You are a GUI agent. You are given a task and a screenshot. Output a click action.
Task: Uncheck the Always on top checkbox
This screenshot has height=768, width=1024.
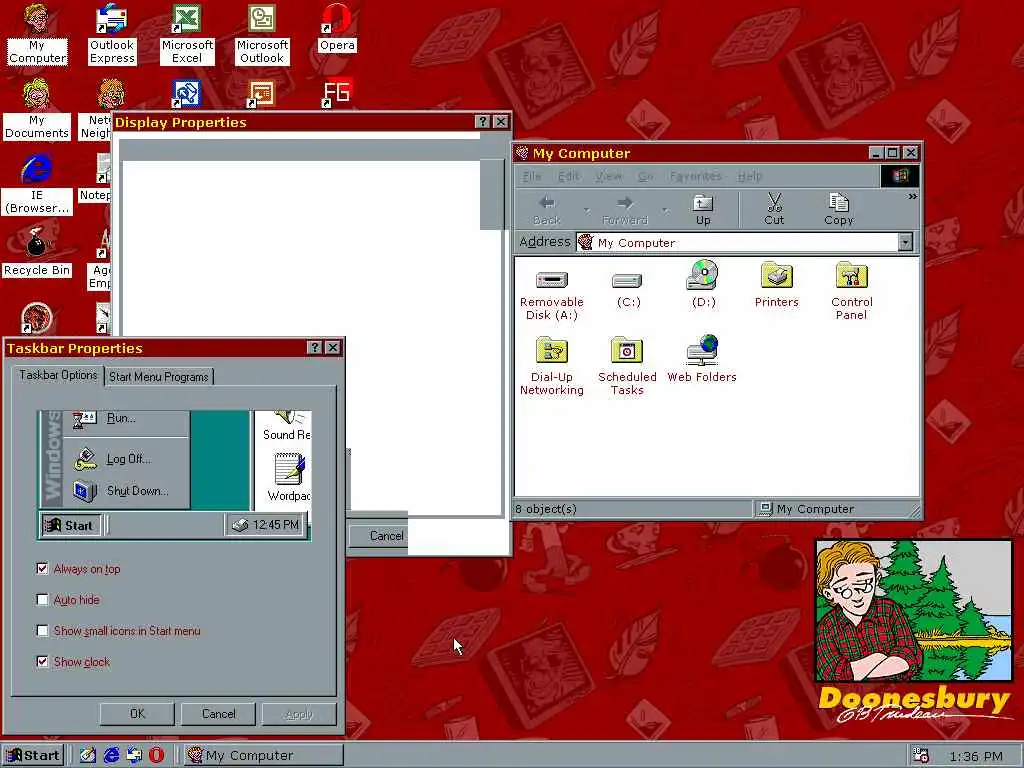click(x=42, y=569)
